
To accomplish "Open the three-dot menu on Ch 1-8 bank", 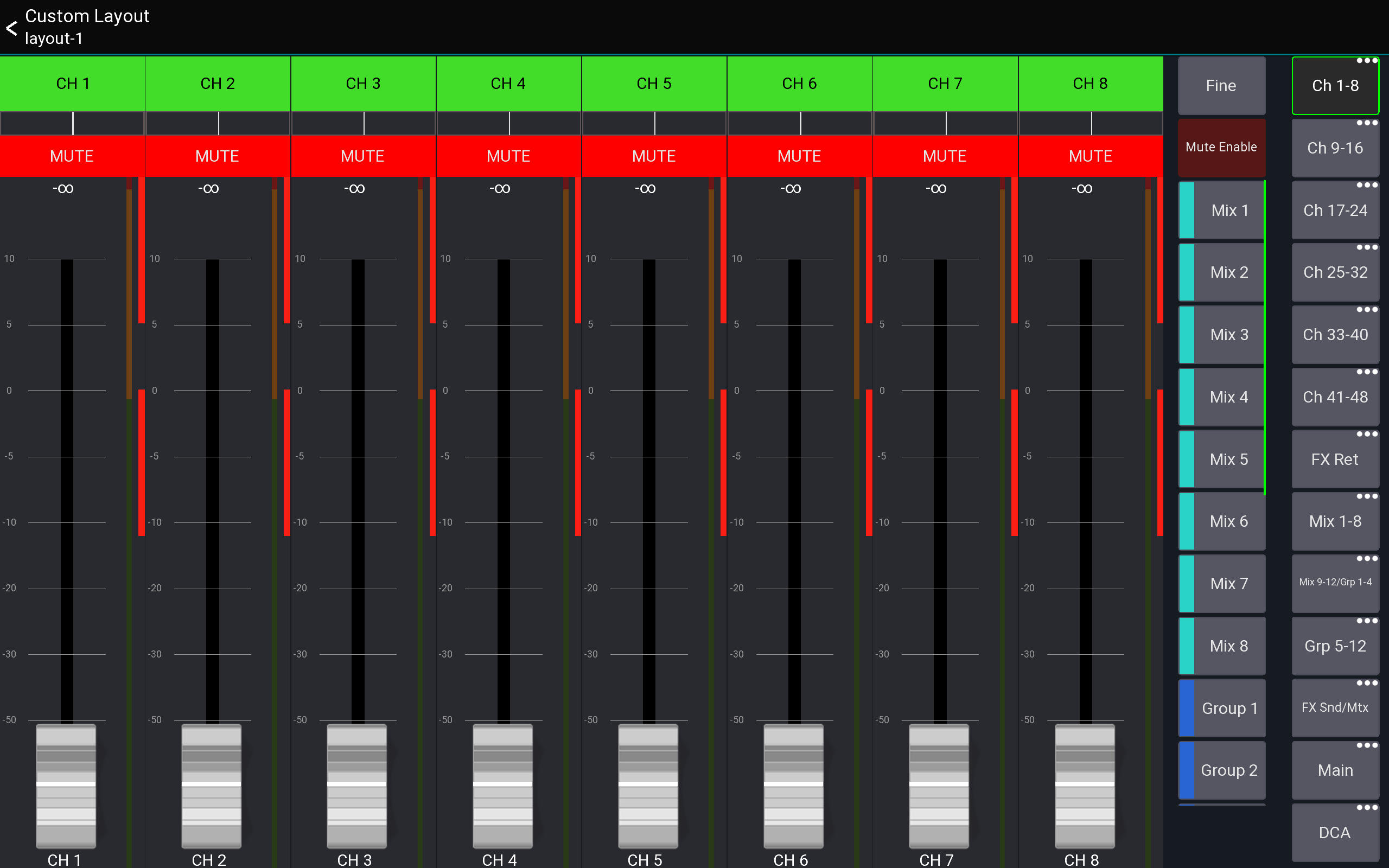I will coord(1368,60).
